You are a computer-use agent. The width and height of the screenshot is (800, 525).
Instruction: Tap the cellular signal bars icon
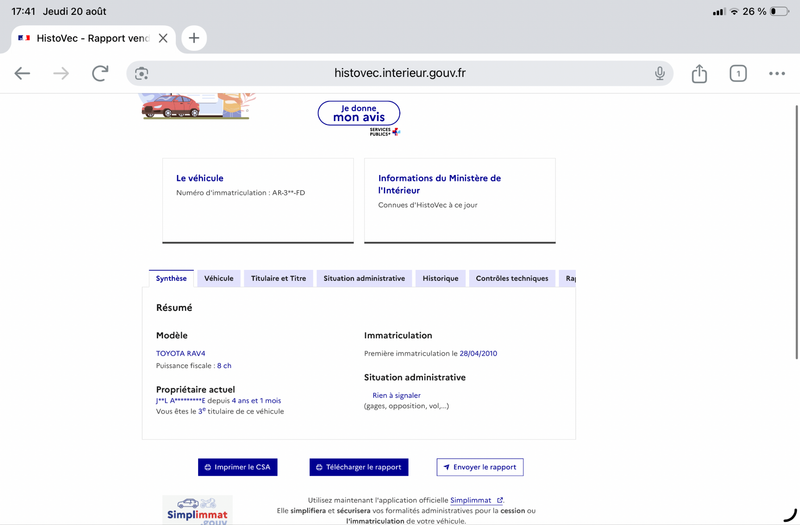pos(719,11)
